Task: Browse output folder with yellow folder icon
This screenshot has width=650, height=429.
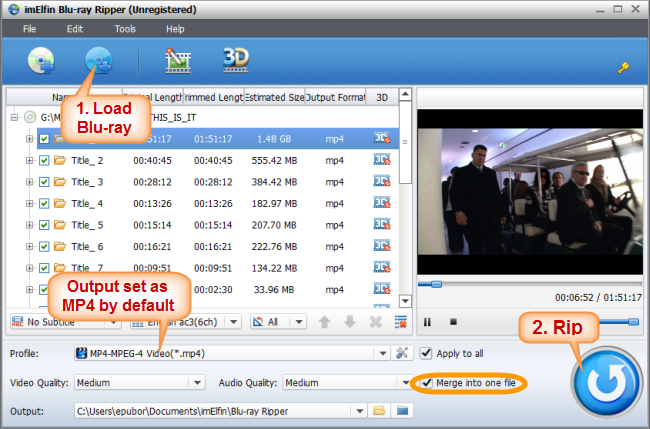Action: [379, 411]
